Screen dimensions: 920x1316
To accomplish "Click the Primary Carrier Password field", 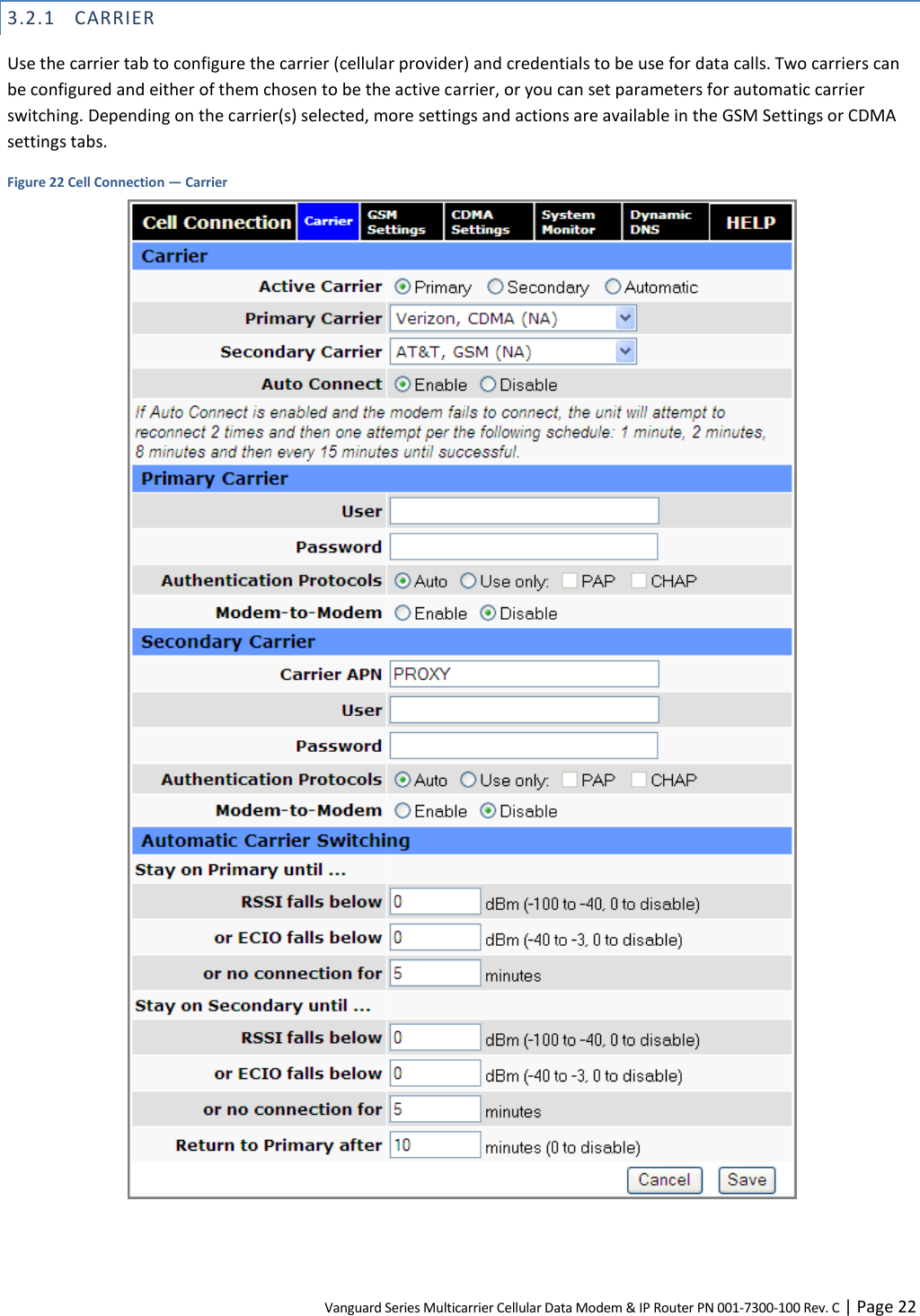I will (x=524, y=546).
